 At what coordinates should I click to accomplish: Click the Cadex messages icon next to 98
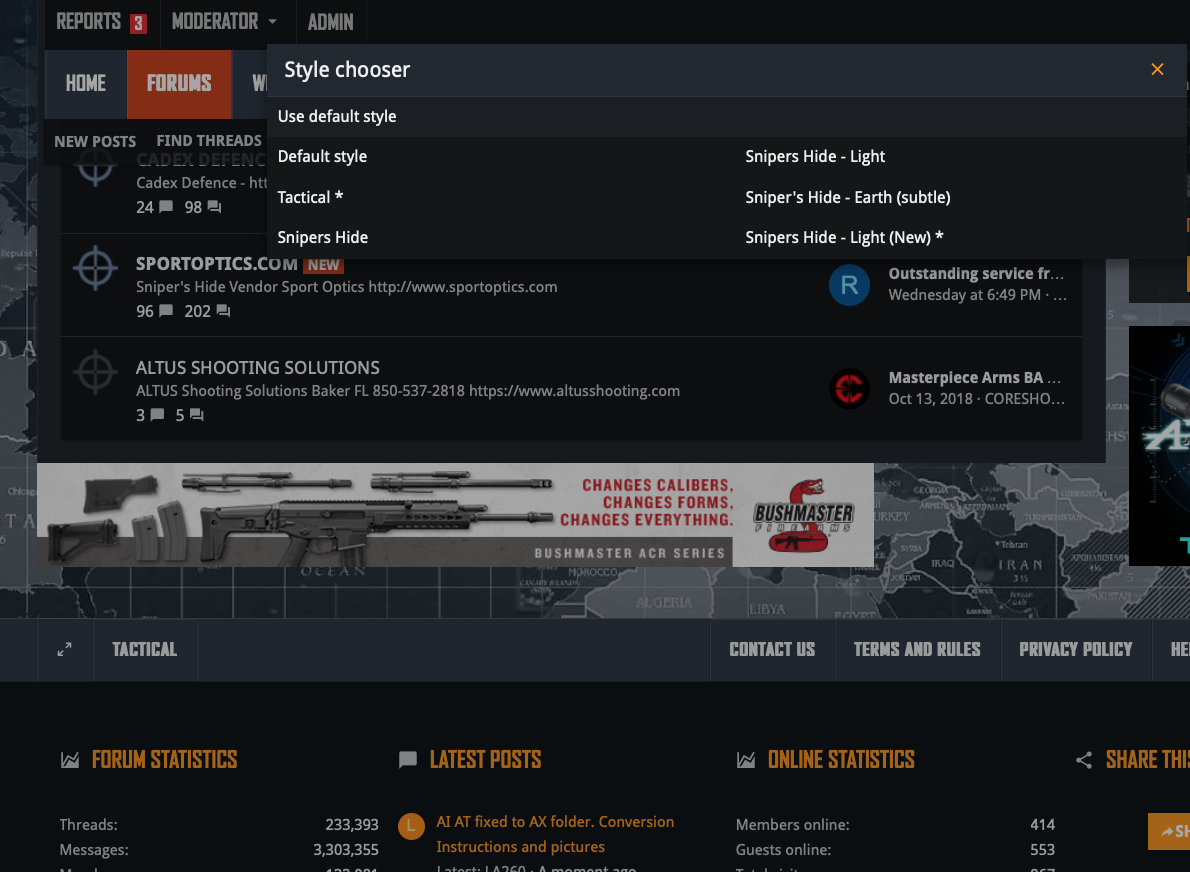pos(214,206)
